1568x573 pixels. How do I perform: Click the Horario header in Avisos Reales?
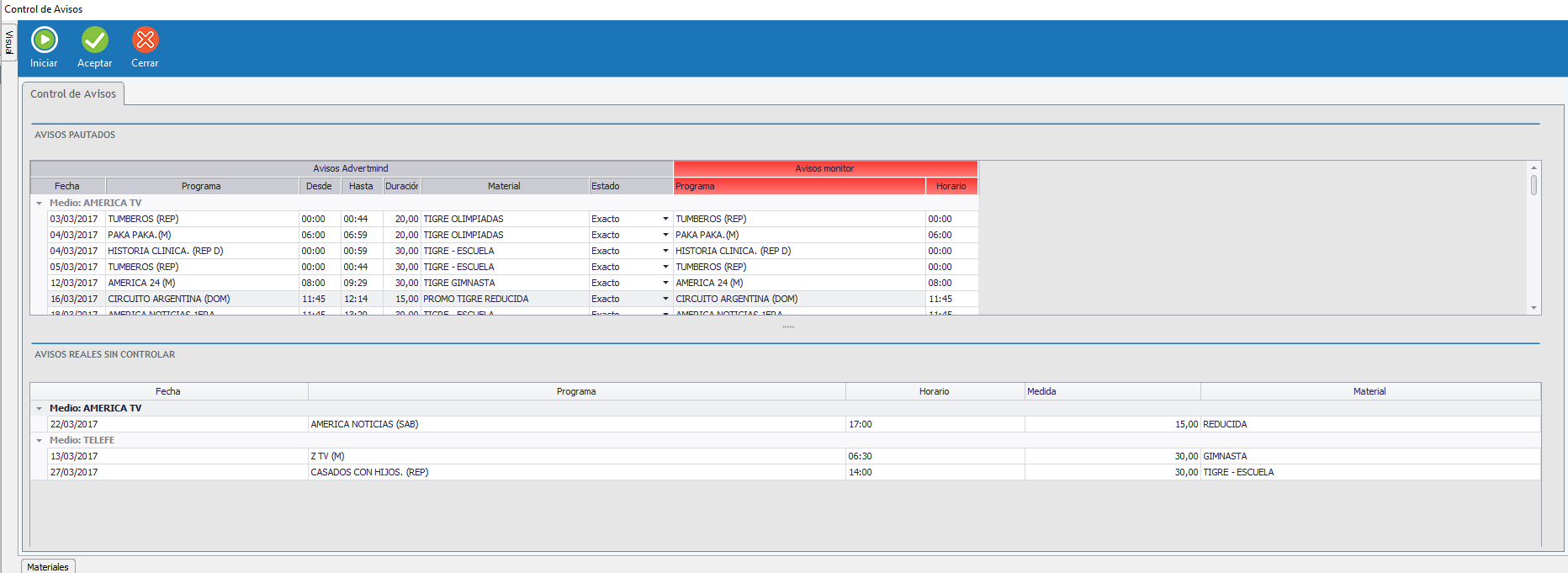tap(934, 391)
